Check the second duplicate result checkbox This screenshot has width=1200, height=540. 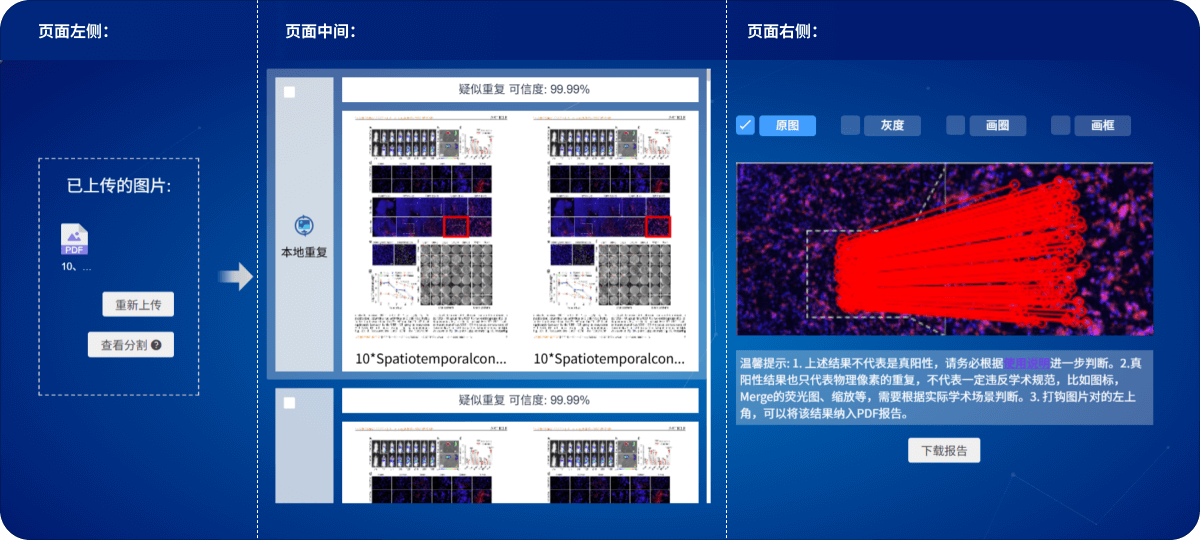[290, 403]
